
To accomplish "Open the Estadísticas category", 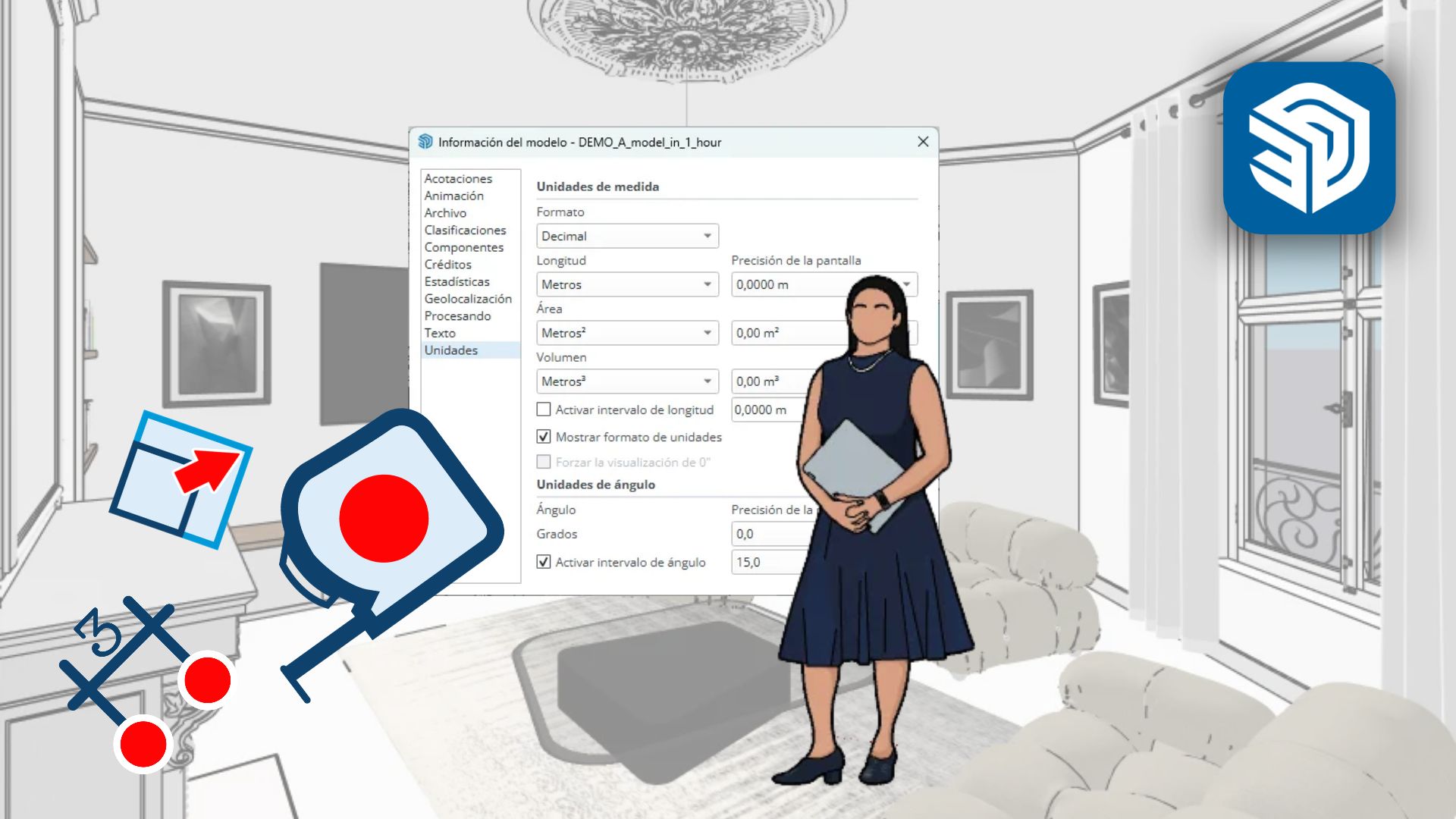I will 457,281.
